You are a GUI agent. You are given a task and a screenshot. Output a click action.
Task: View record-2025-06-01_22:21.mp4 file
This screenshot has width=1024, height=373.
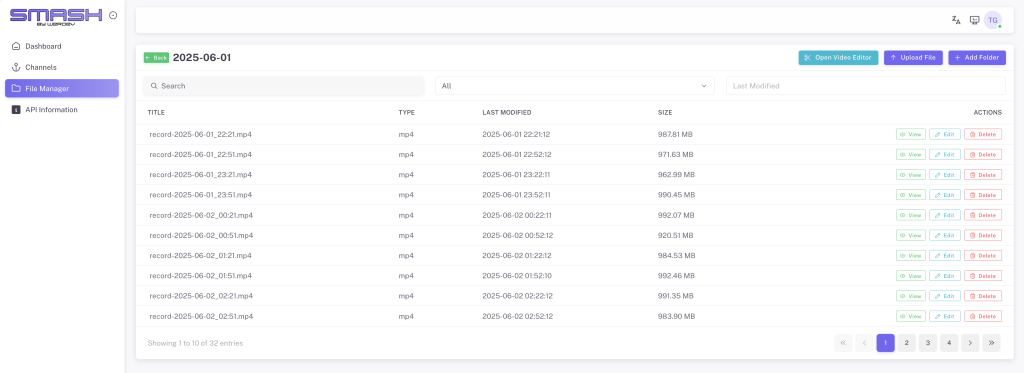pos(910,135)
